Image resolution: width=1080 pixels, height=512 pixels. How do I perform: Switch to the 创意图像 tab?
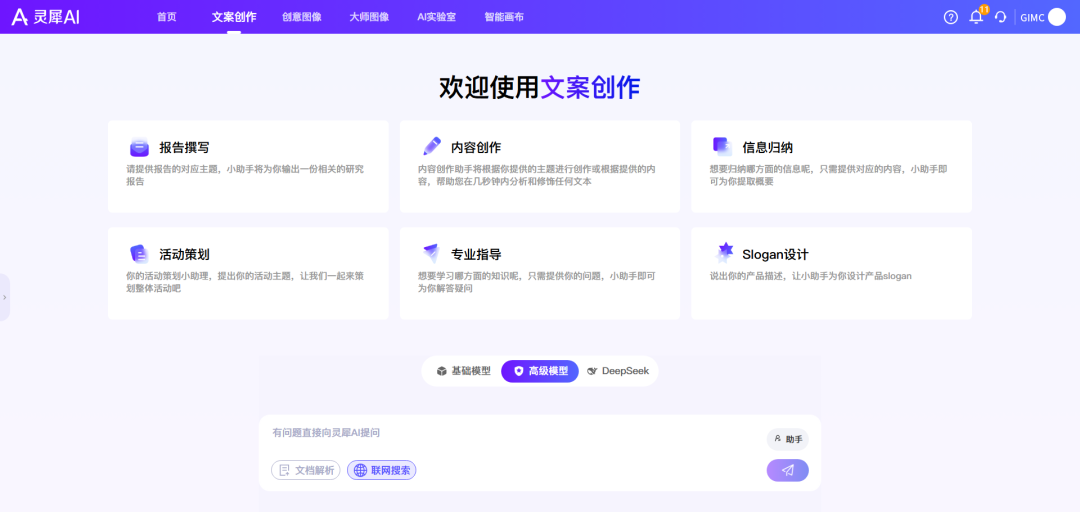click(x=302, y=17)
